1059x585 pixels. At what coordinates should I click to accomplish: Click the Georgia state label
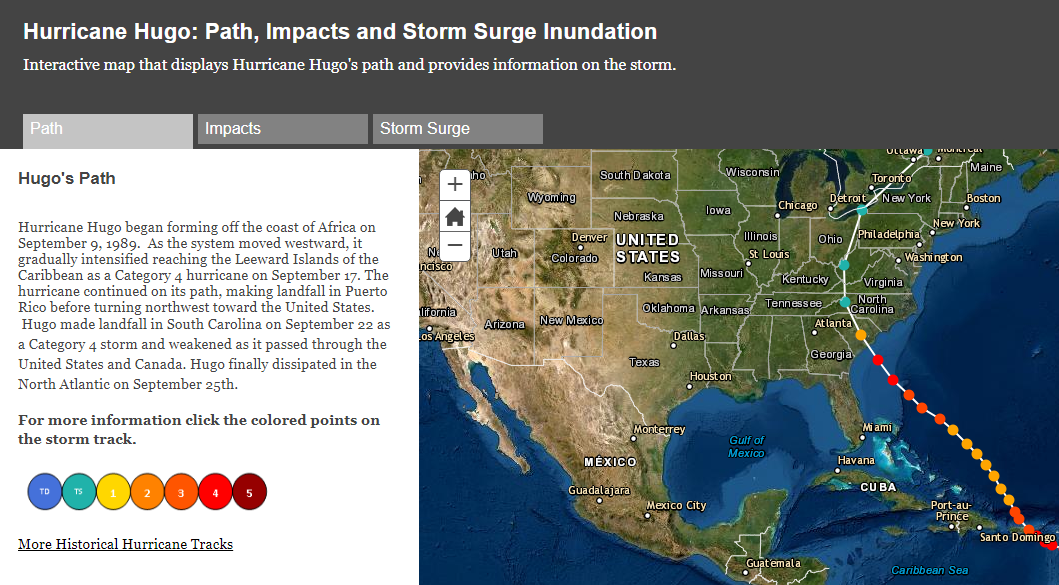[831, 354]
